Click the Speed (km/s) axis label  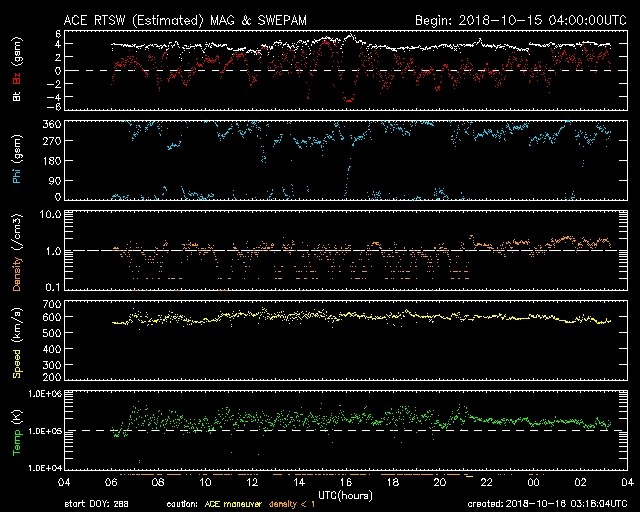click(x=17, y=342)
